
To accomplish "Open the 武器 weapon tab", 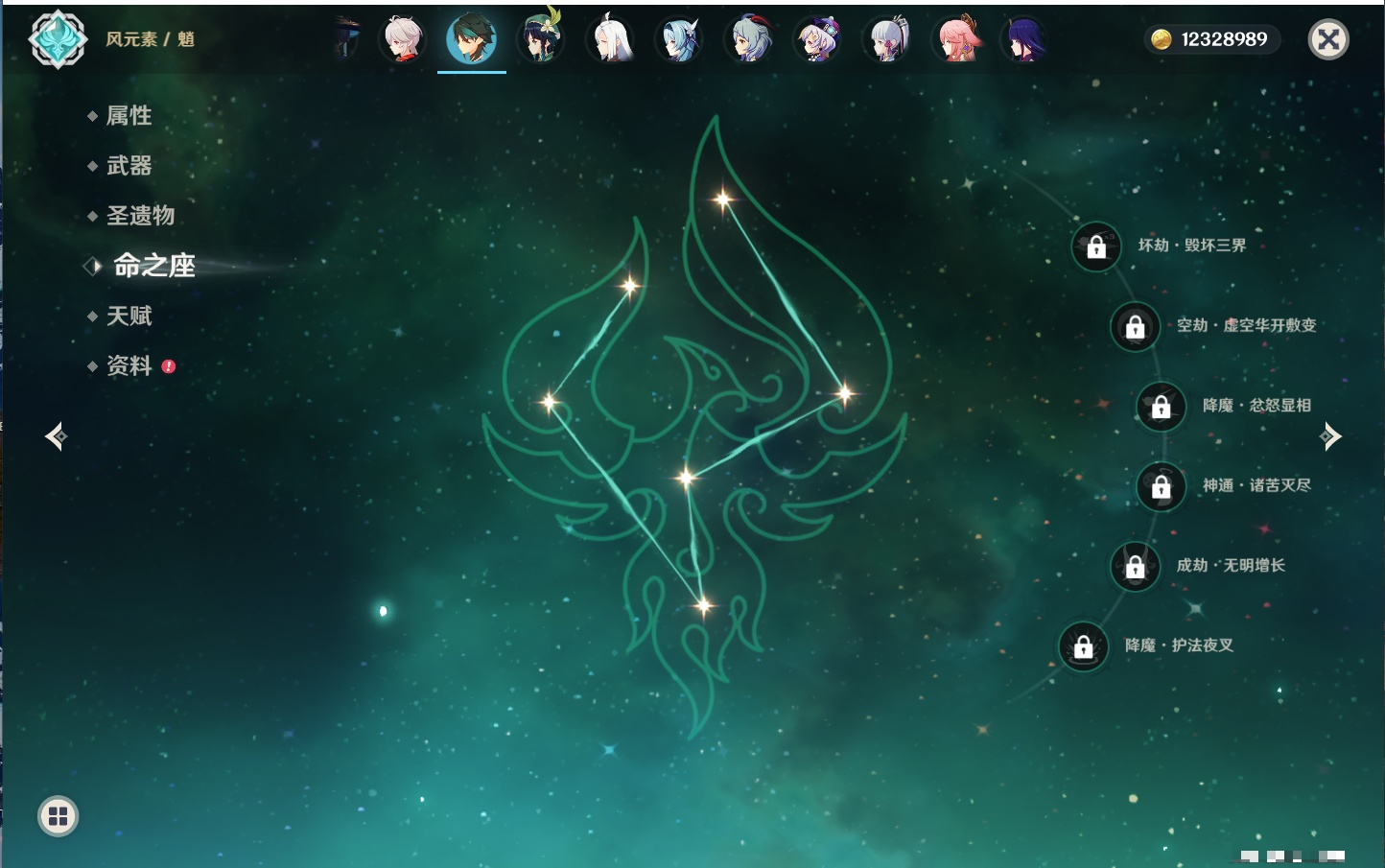I will 129,166.
